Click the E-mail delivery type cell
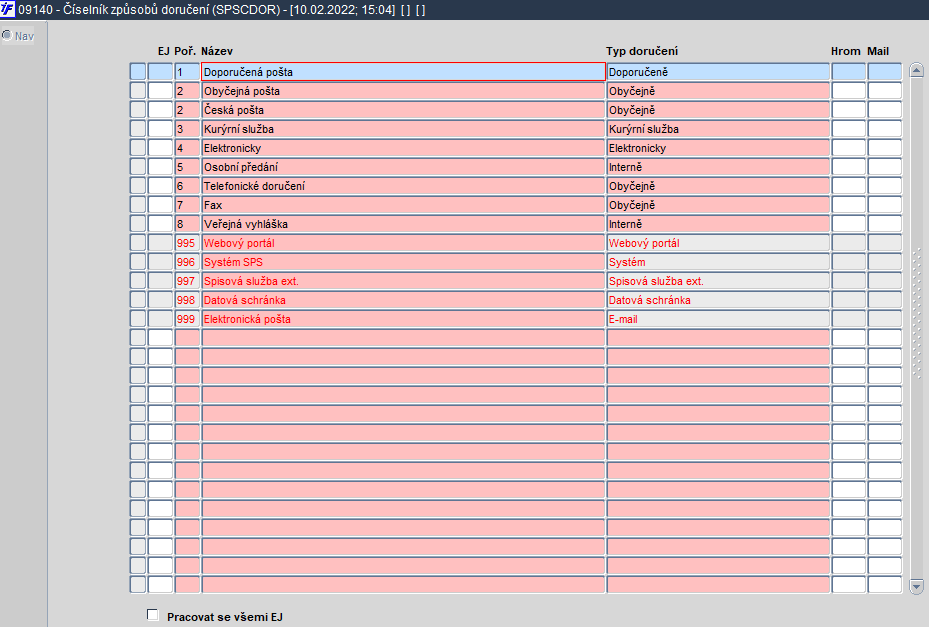Image resolution: width=929 pixels, height=627 pixels. tap(718, 318)
